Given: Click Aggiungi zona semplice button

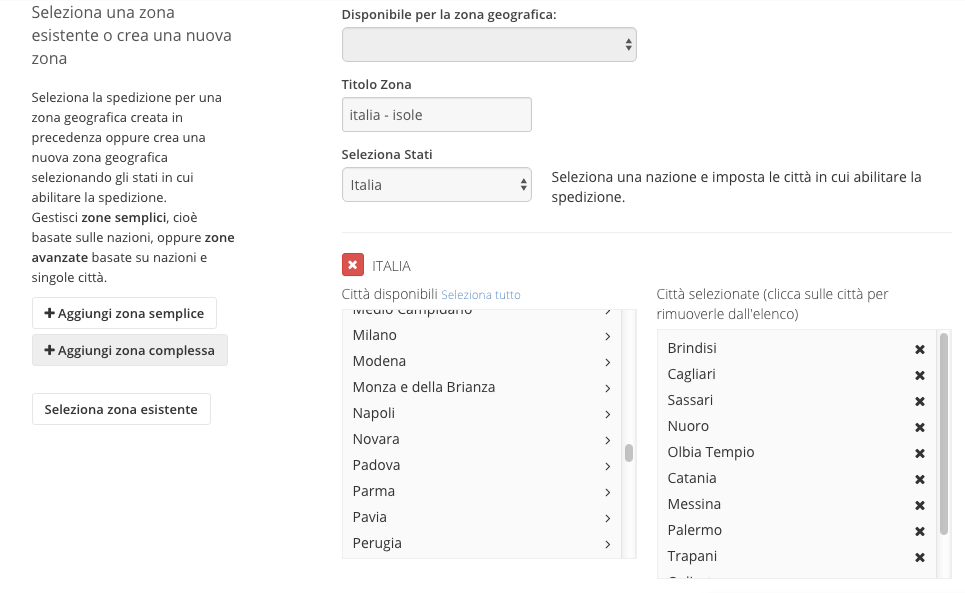Looking at the screenshot, I should point(124,313).
